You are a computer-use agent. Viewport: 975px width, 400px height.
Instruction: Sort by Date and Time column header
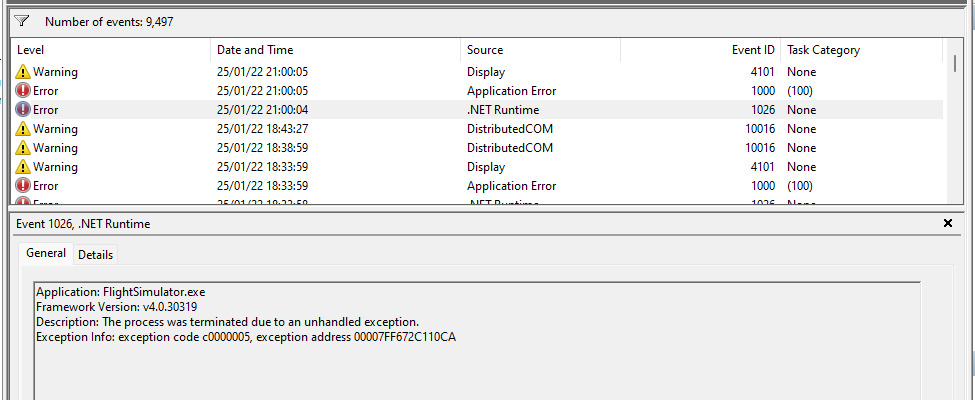335,50
